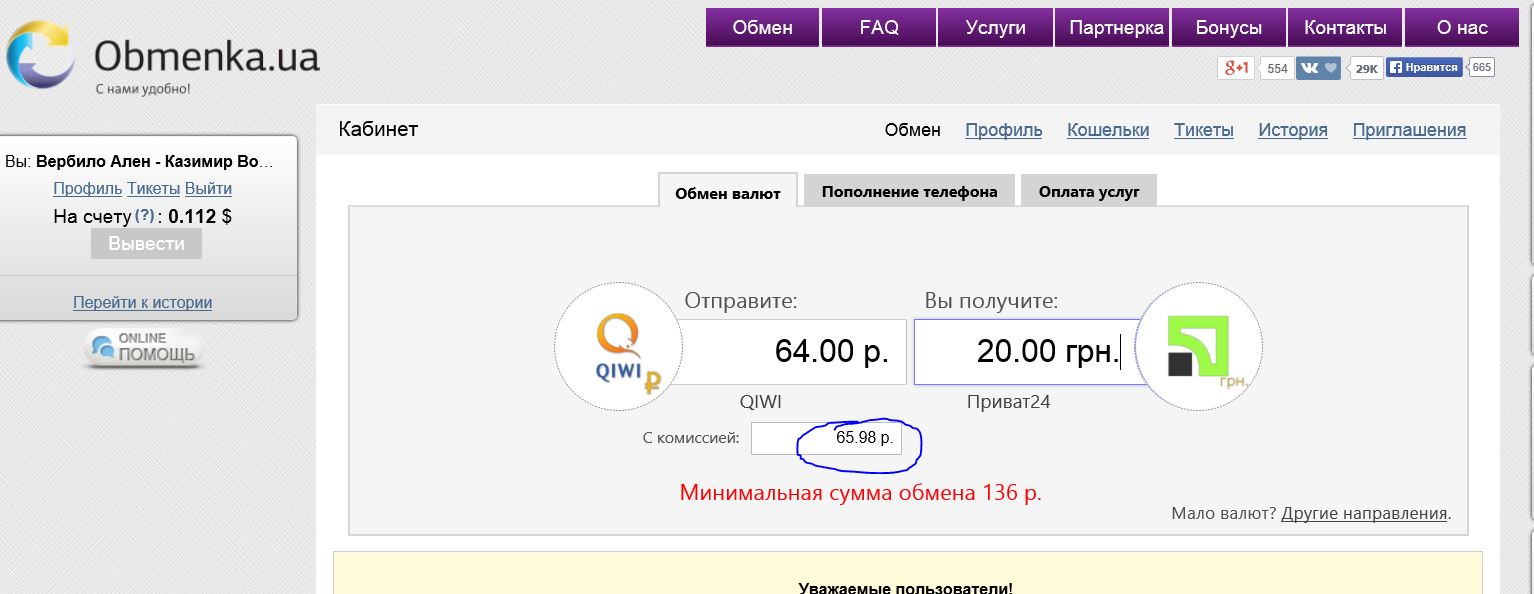Focus the Отправите amount field

click(x=794, y=351)
